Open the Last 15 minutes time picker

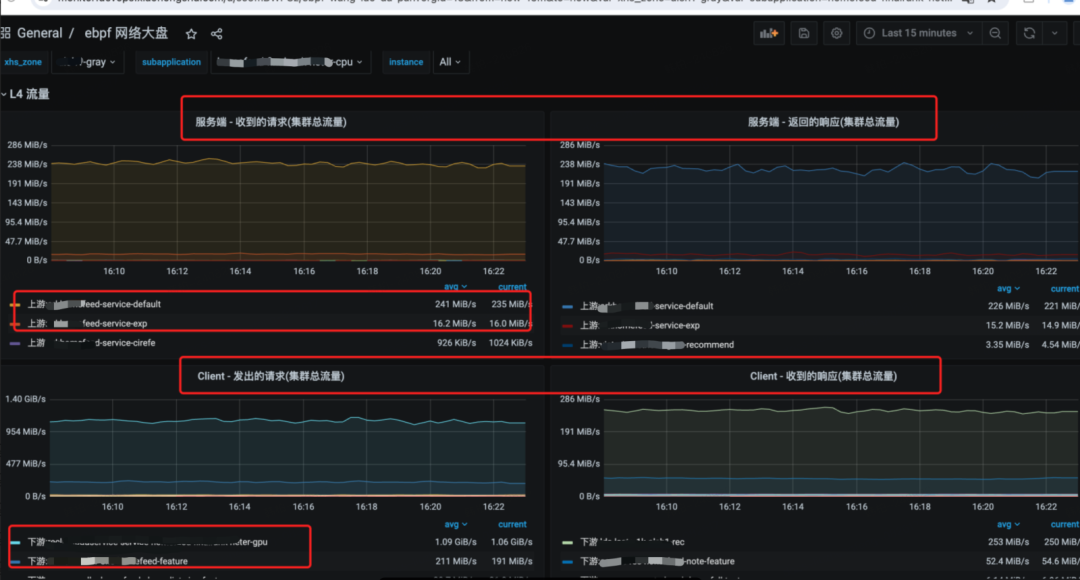pyautogui.click(x=919, y=33)
